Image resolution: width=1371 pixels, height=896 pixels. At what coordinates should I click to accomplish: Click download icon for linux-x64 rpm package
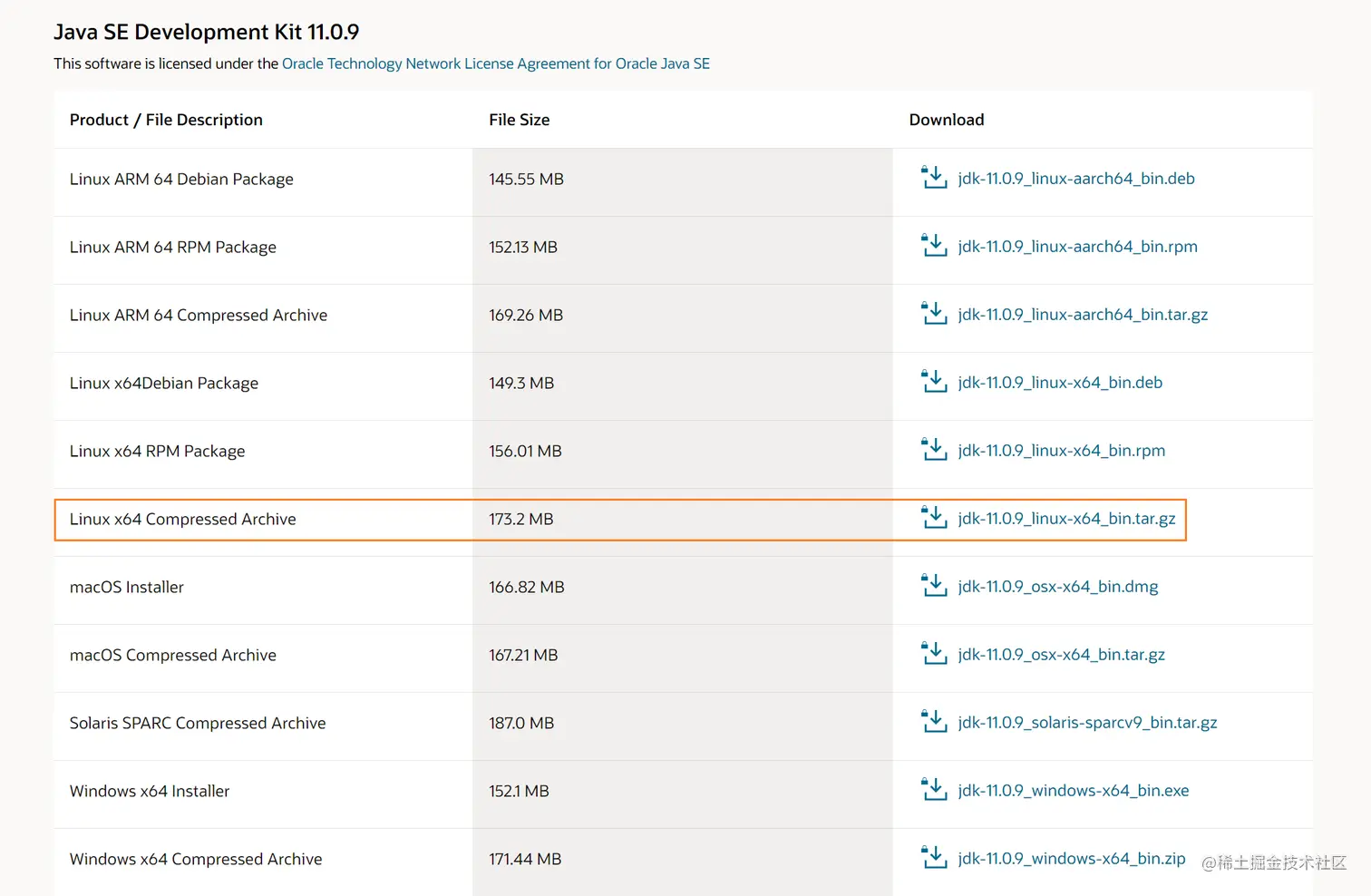pos(934,449)
